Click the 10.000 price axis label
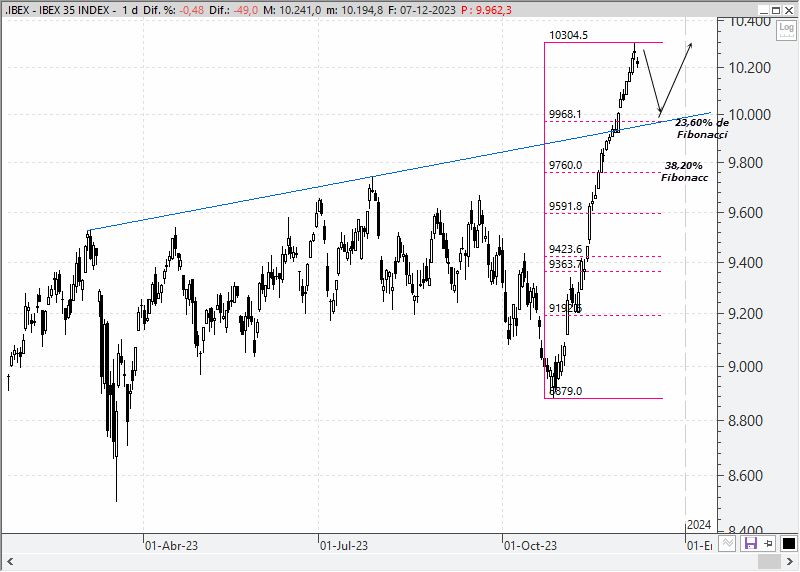 pos(749,115)
